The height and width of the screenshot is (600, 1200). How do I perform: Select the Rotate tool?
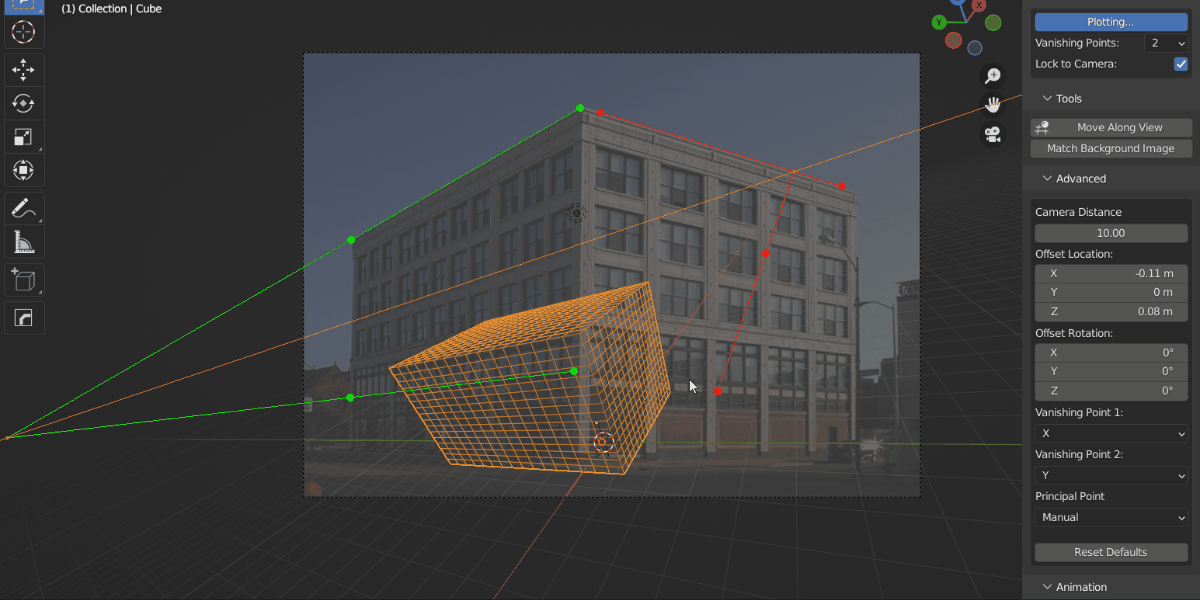23,103
